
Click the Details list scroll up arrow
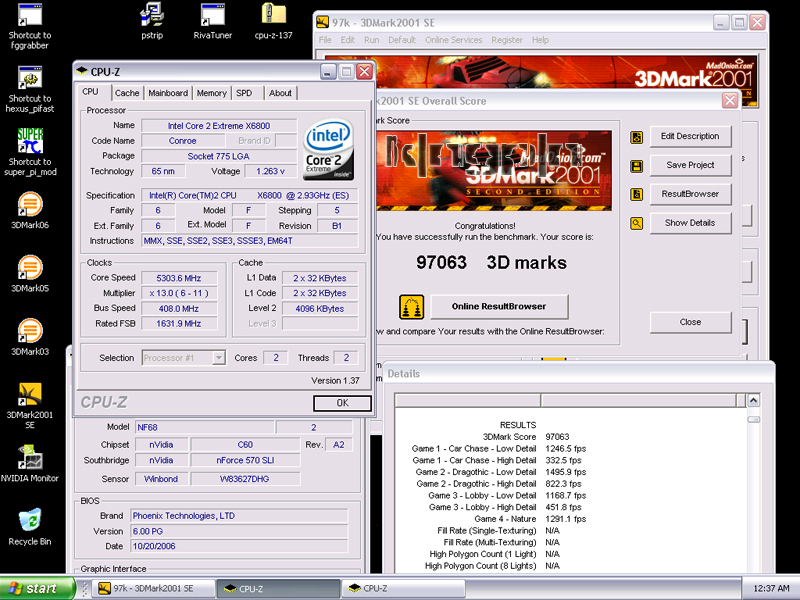[754, 401]
